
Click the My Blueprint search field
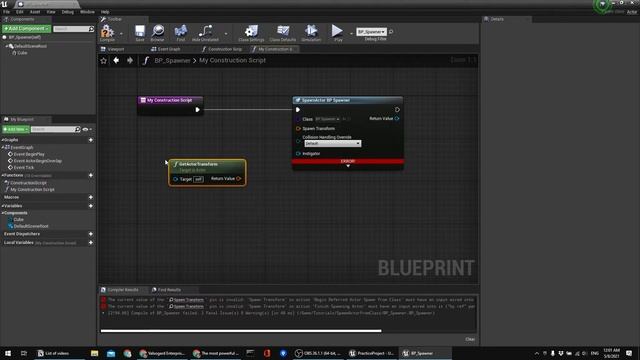pyautogui.click(x=53, y=129)
